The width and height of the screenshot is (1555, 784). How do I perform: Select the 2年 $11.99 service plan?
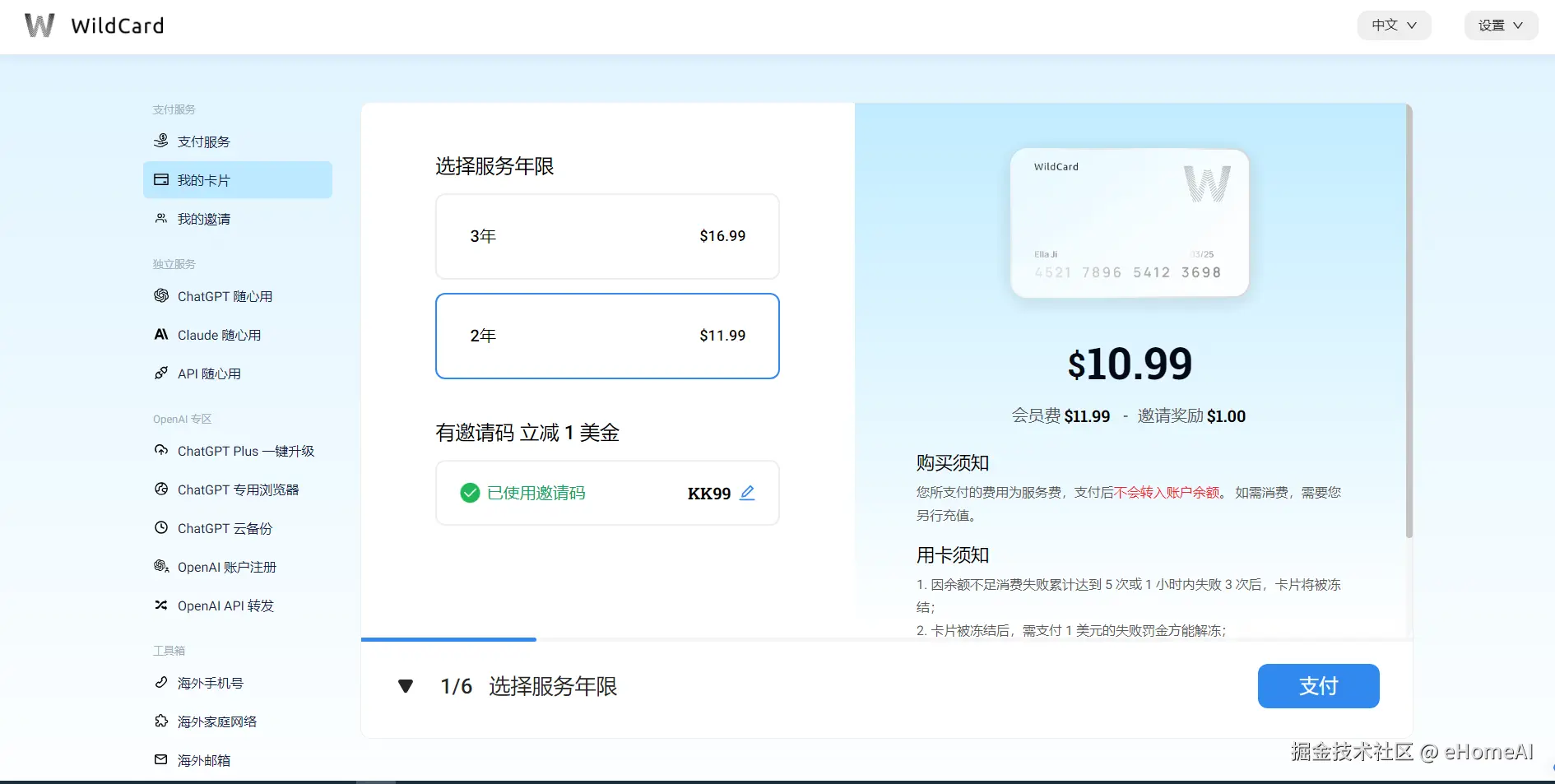point(607,336)
